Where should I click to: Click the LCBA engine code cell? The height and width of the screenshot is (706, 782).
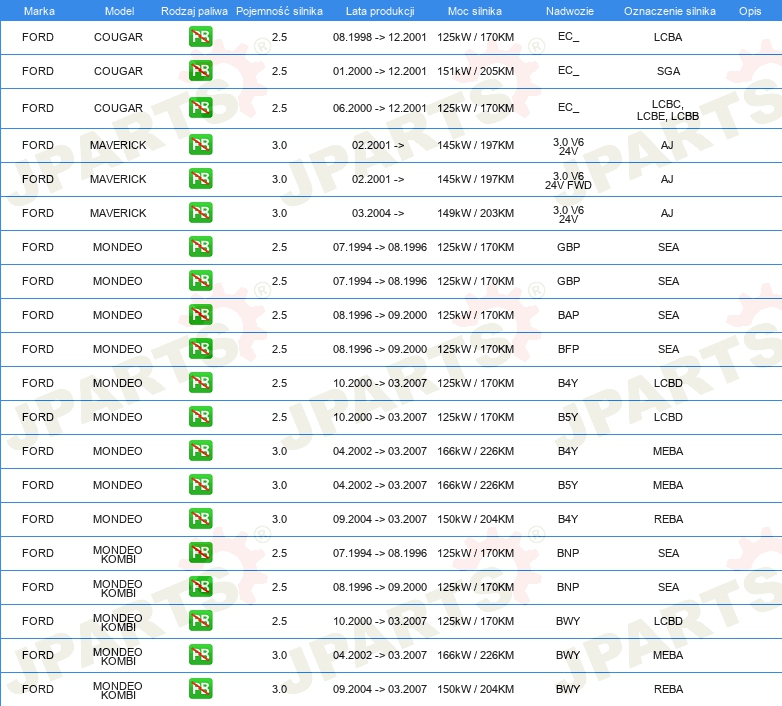pos(668,37)
